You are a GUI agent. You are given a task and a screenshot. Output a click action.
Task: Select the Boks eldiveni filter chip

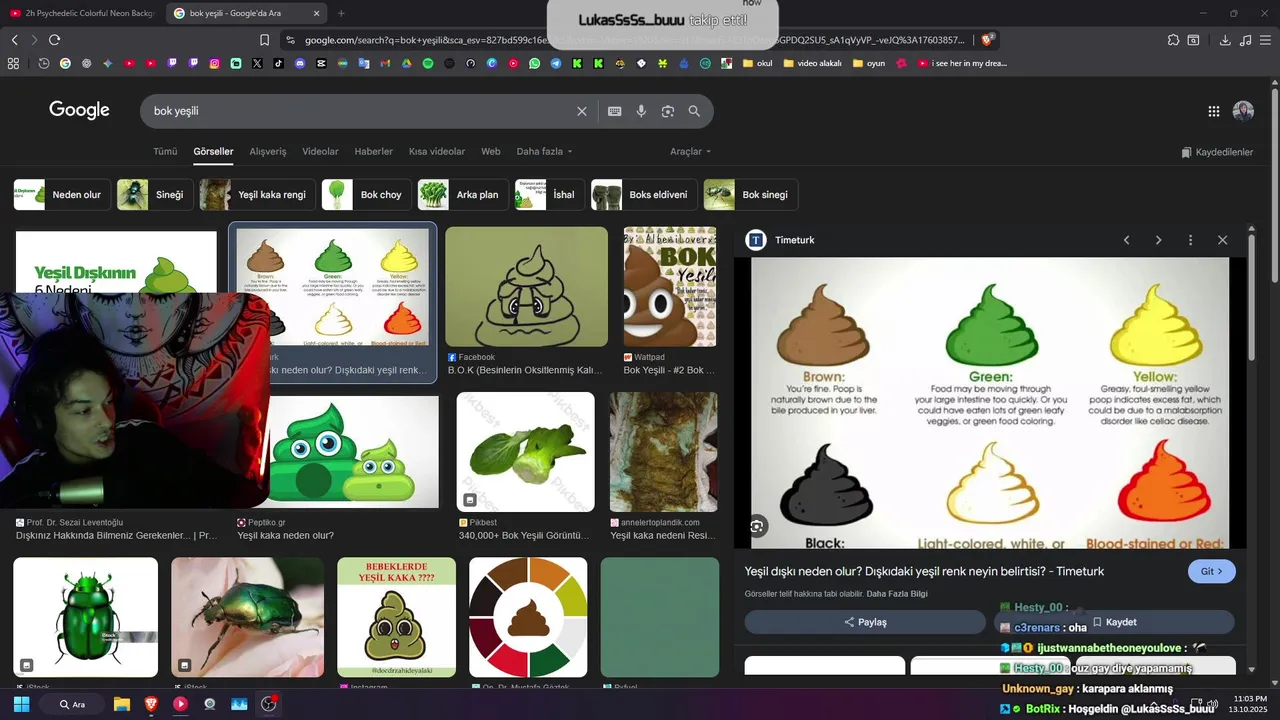pos(644,195)
